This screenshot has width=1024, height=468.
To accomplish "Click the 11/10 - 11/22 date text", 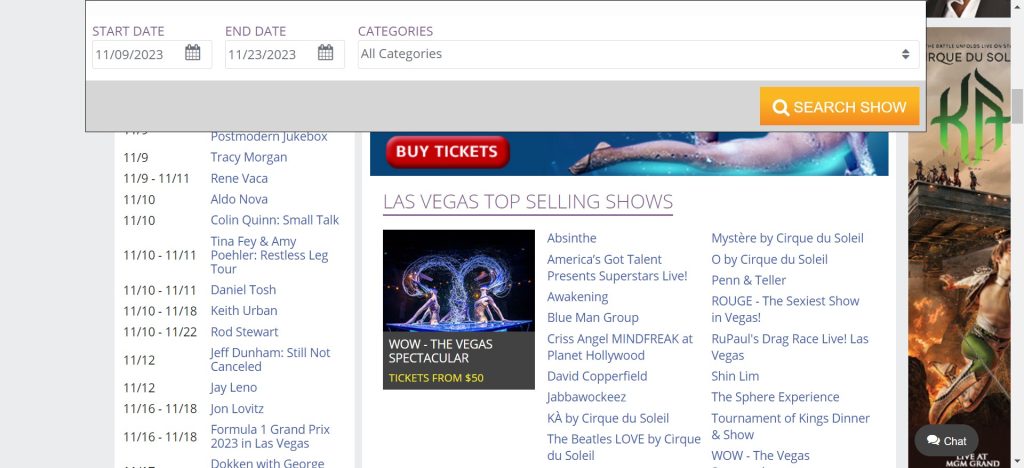I will click(x=160, y=332).
